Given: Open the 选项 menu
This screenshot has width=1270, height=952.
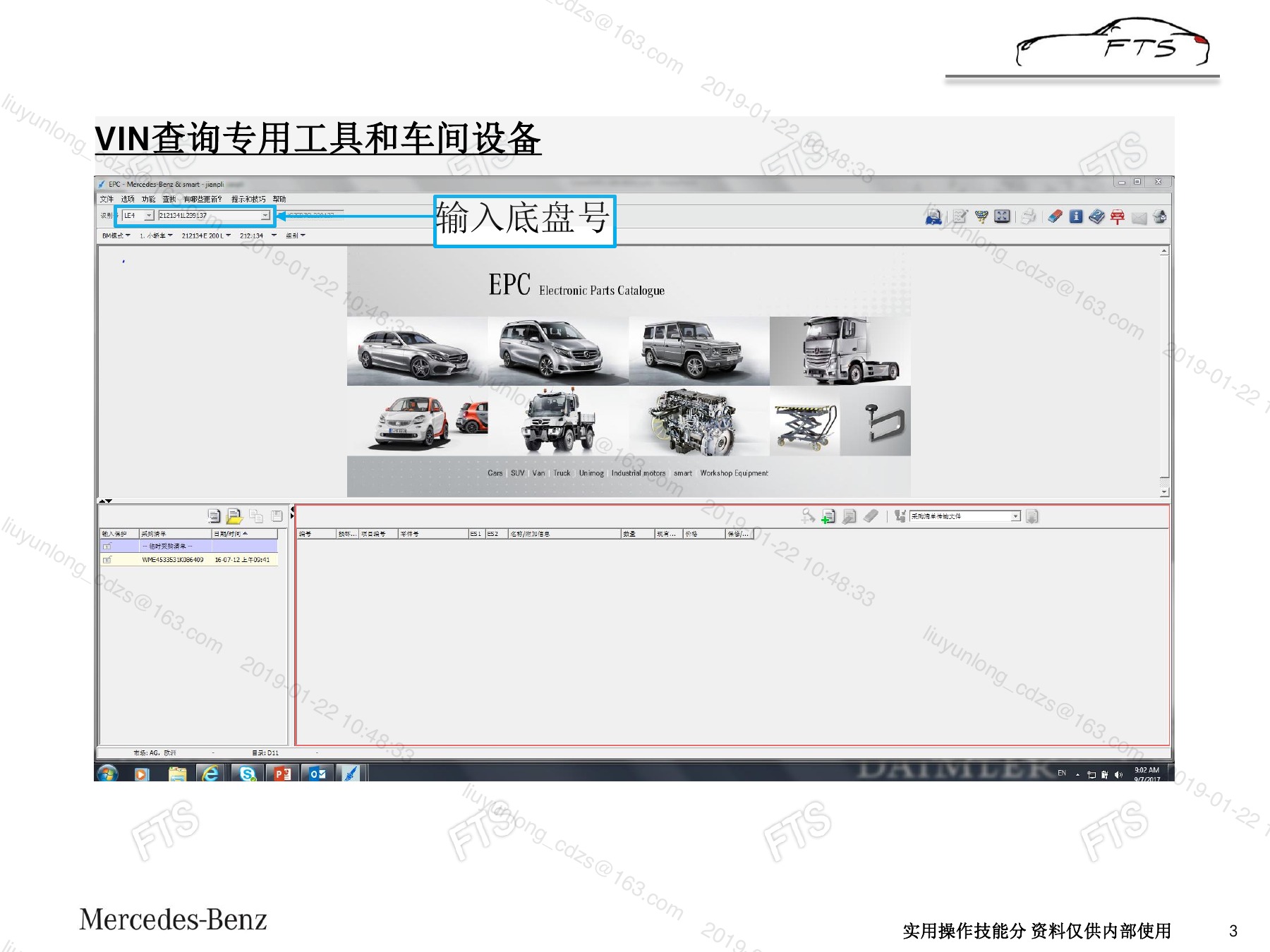Looking at the screenshot, I should [128, 199].
